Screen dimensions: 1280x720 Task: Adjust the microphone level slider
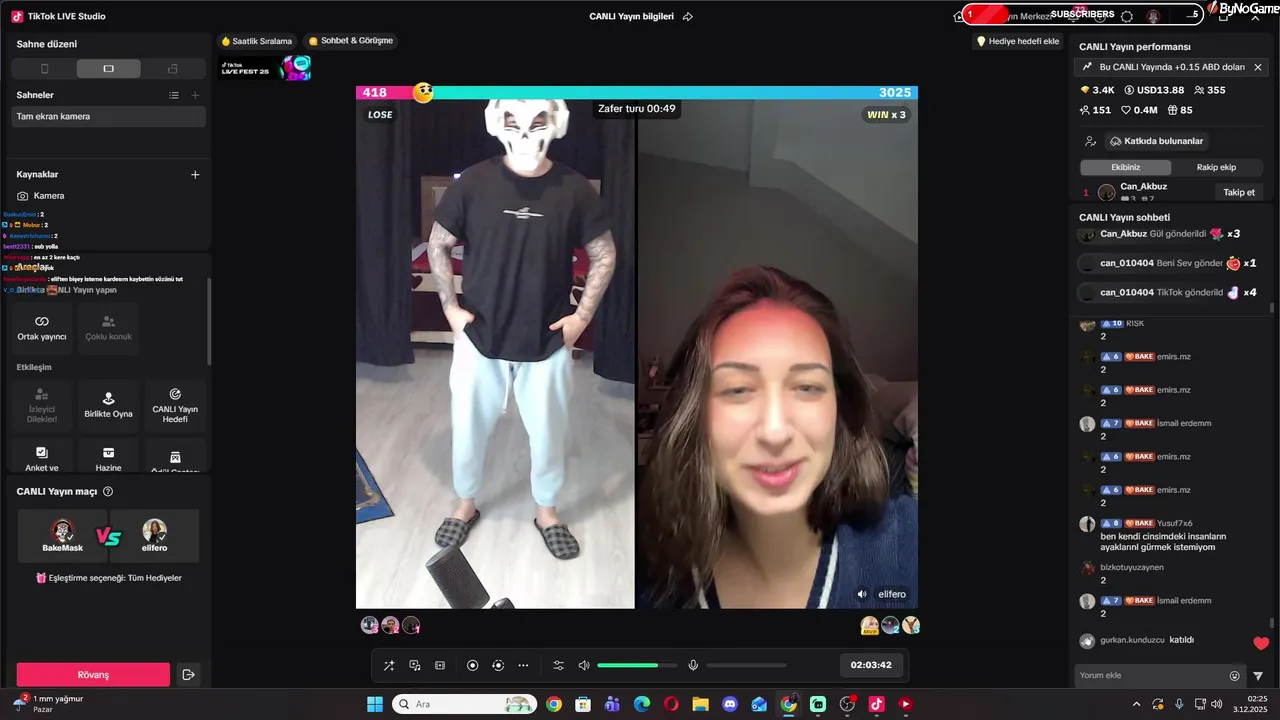tap(746, 666)
